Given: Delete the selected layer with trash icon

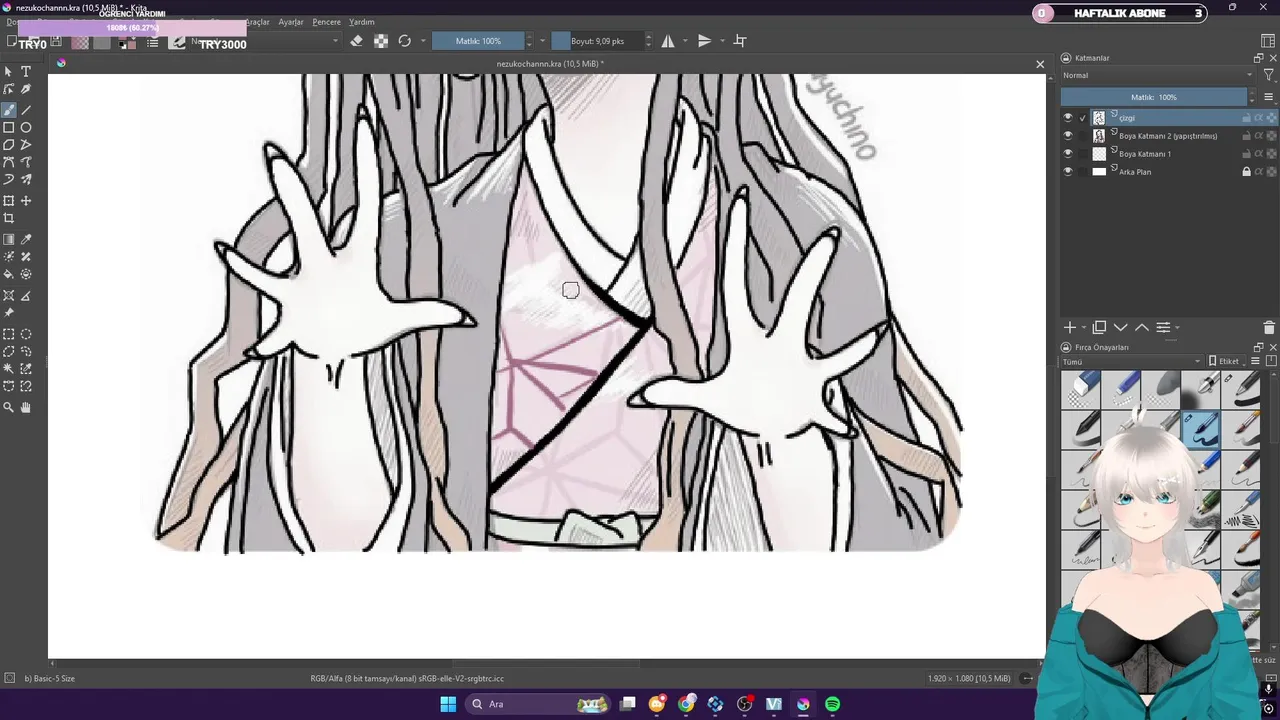Looking at the screenshot, I should tap(1269, 328).
